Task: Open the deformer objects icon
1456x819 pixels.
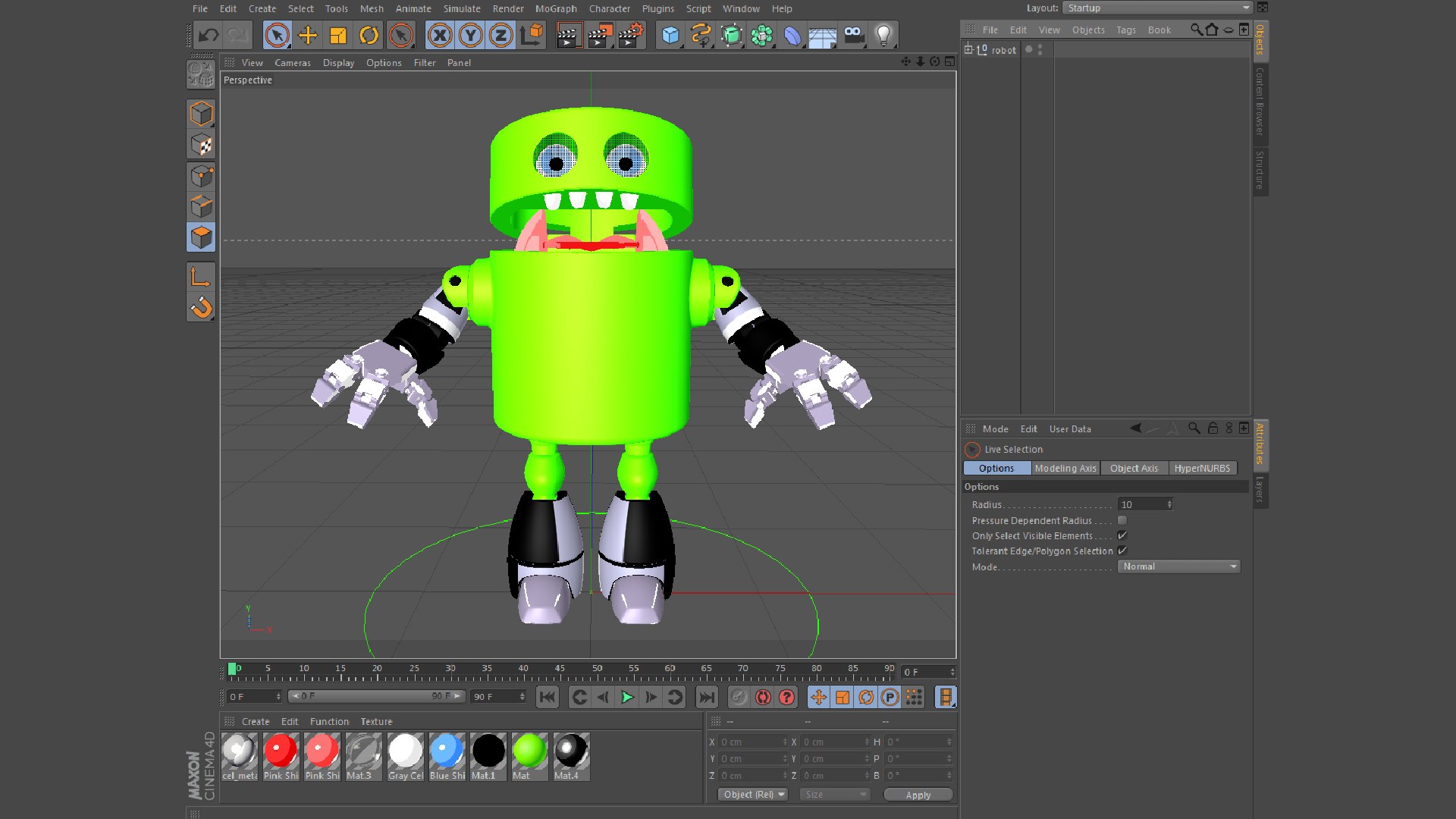Action: click(792, 35)
